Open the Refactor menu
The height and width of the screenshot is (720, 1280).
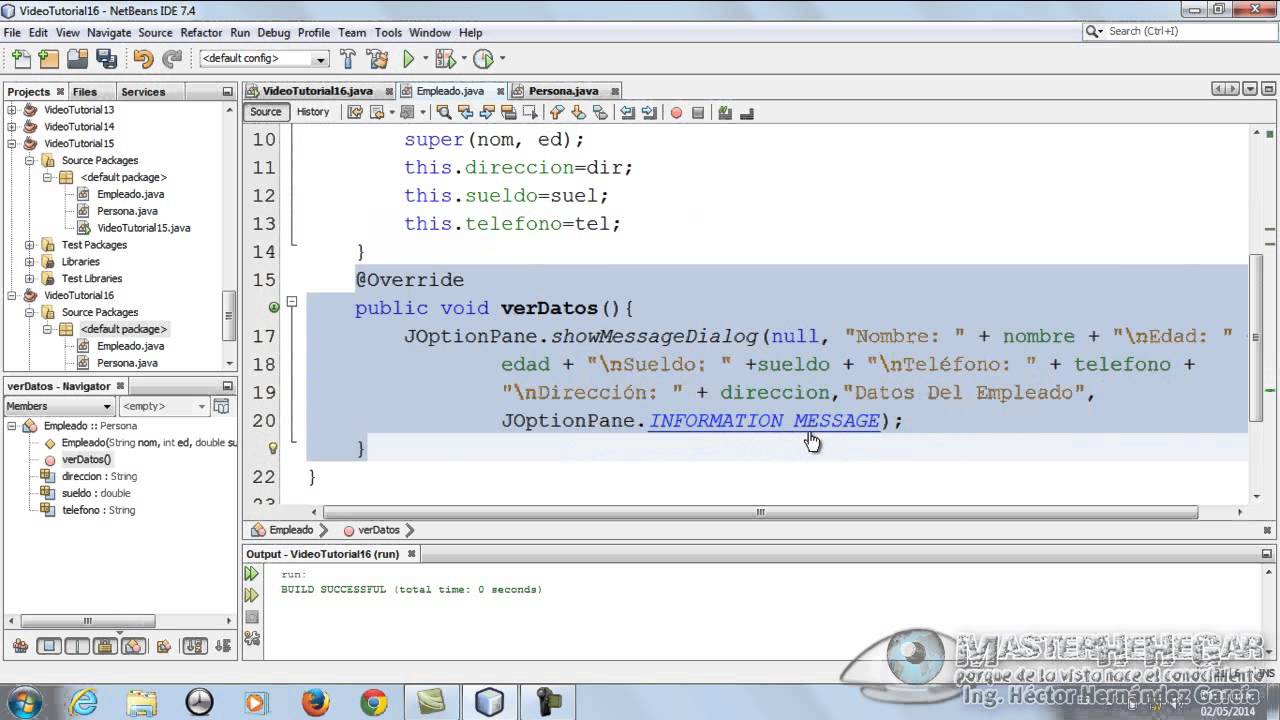201,32
